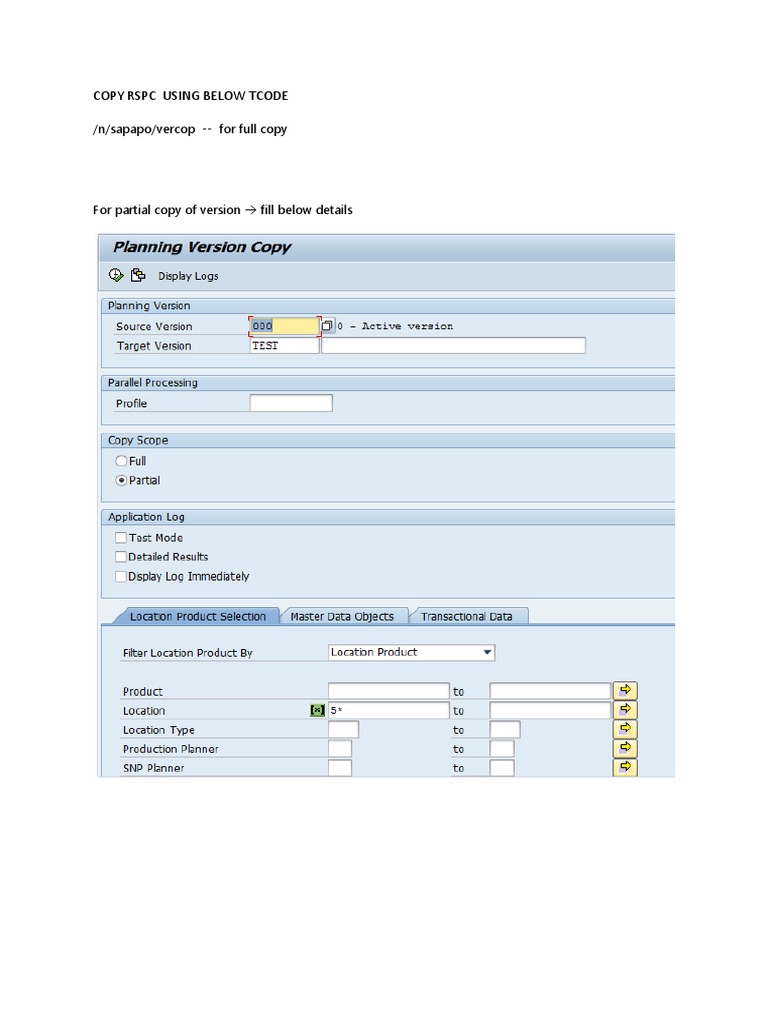Screen dimensions: 768x1024
Task: Click the '/n/sapapo/vercop' transaction text
Action: click(144, 129)
